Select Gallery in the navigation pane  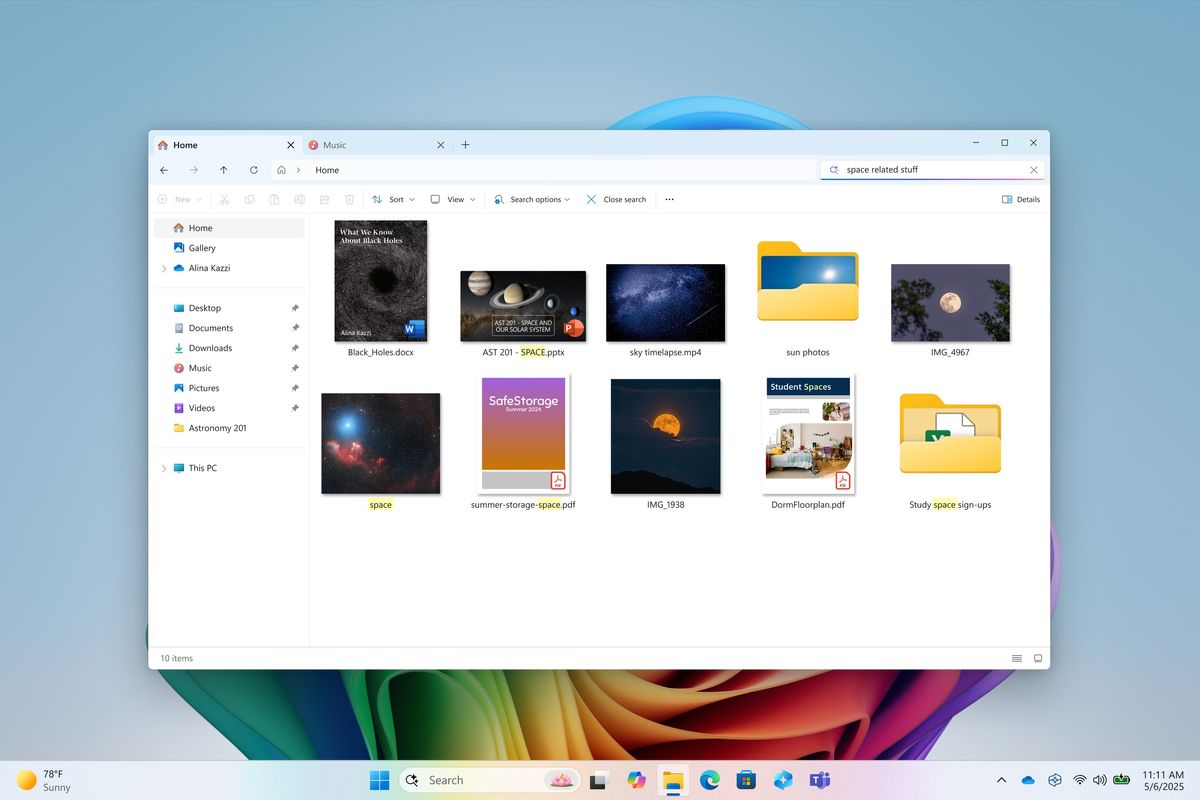pyautogui.click(x=201, y=247)
